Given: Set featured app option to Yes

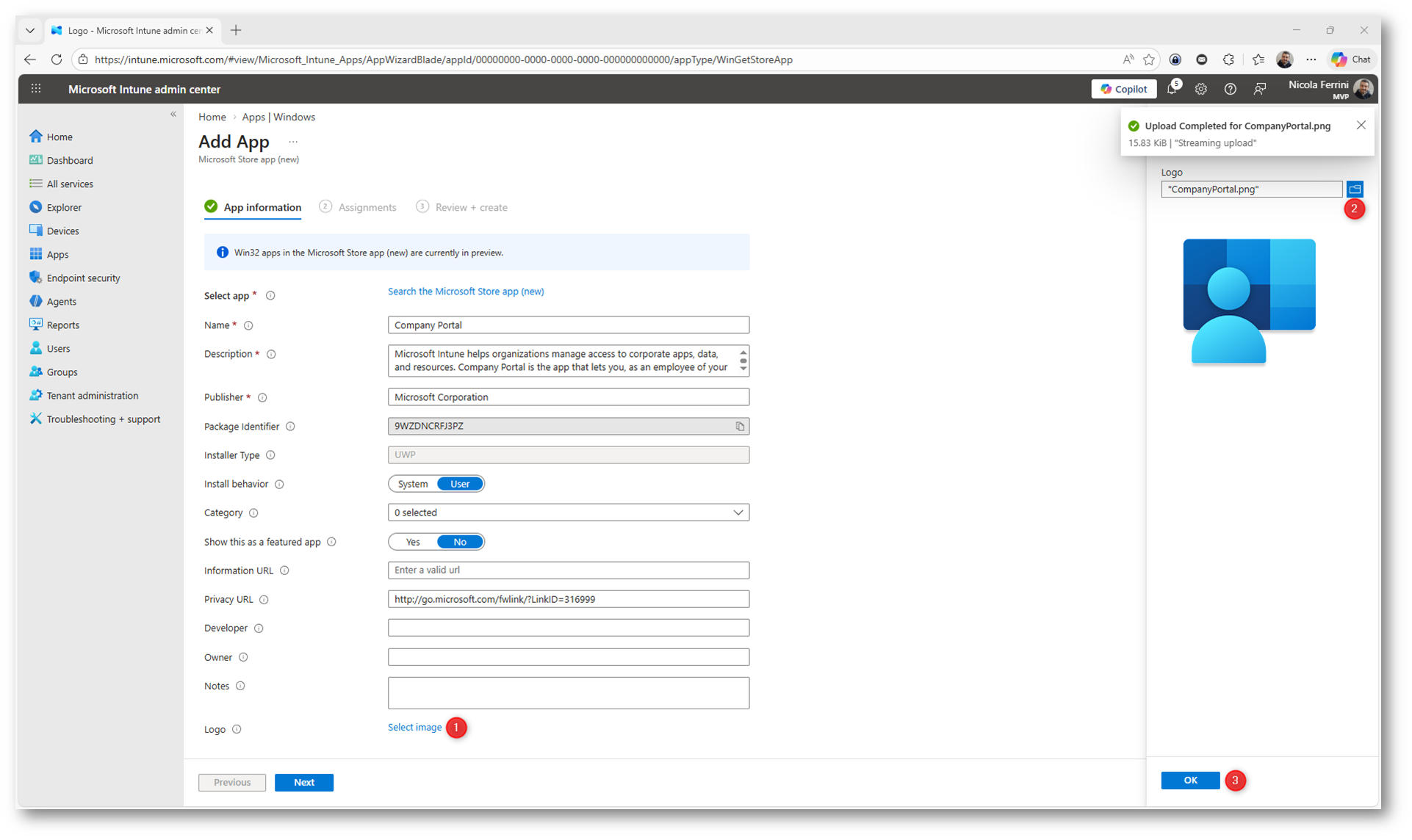Looking at the screenshot, I should 413,542.
